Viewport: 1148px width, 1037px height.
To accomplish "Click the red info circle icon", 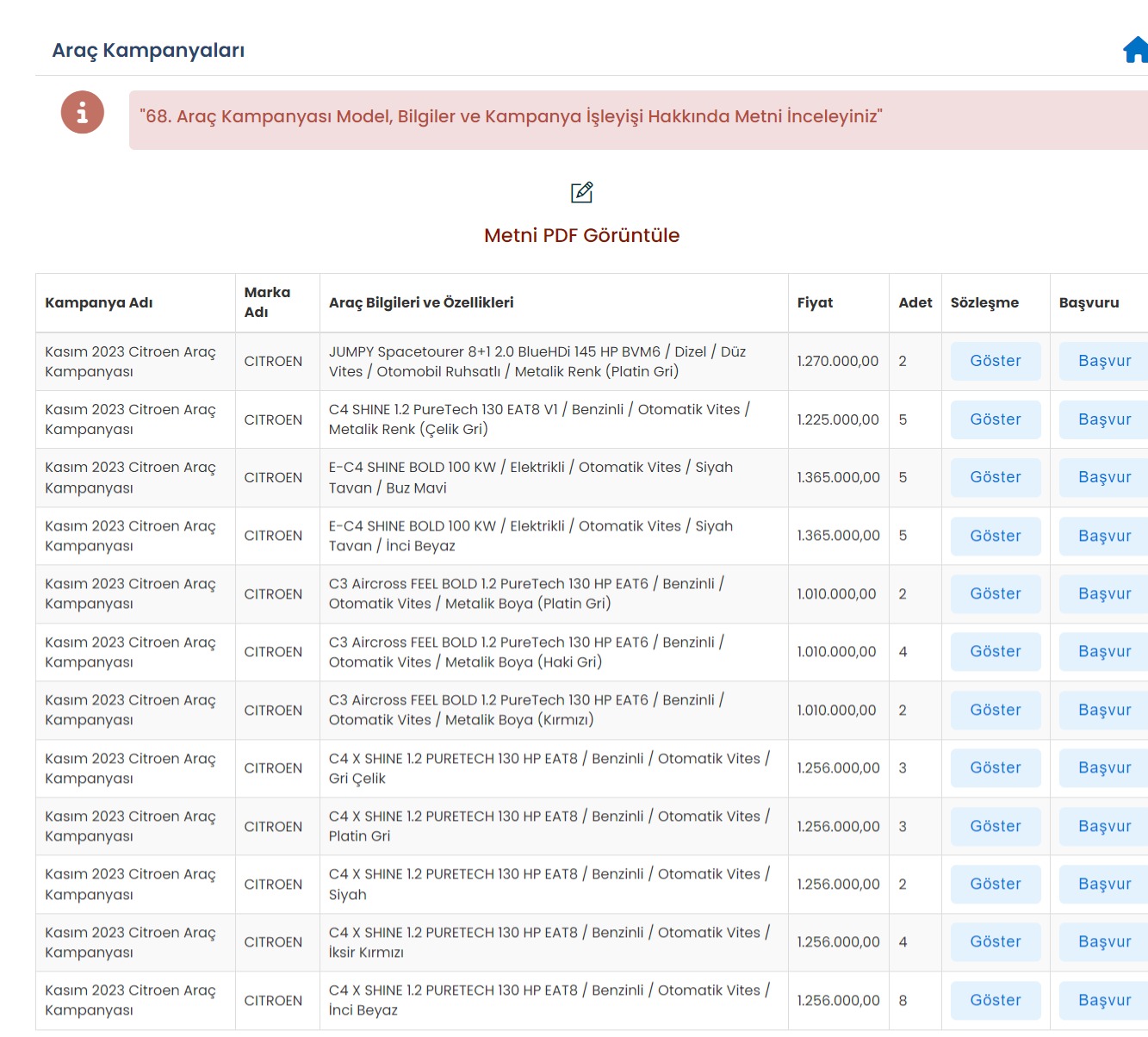I will pyautogui.click(x=83, y=113).
